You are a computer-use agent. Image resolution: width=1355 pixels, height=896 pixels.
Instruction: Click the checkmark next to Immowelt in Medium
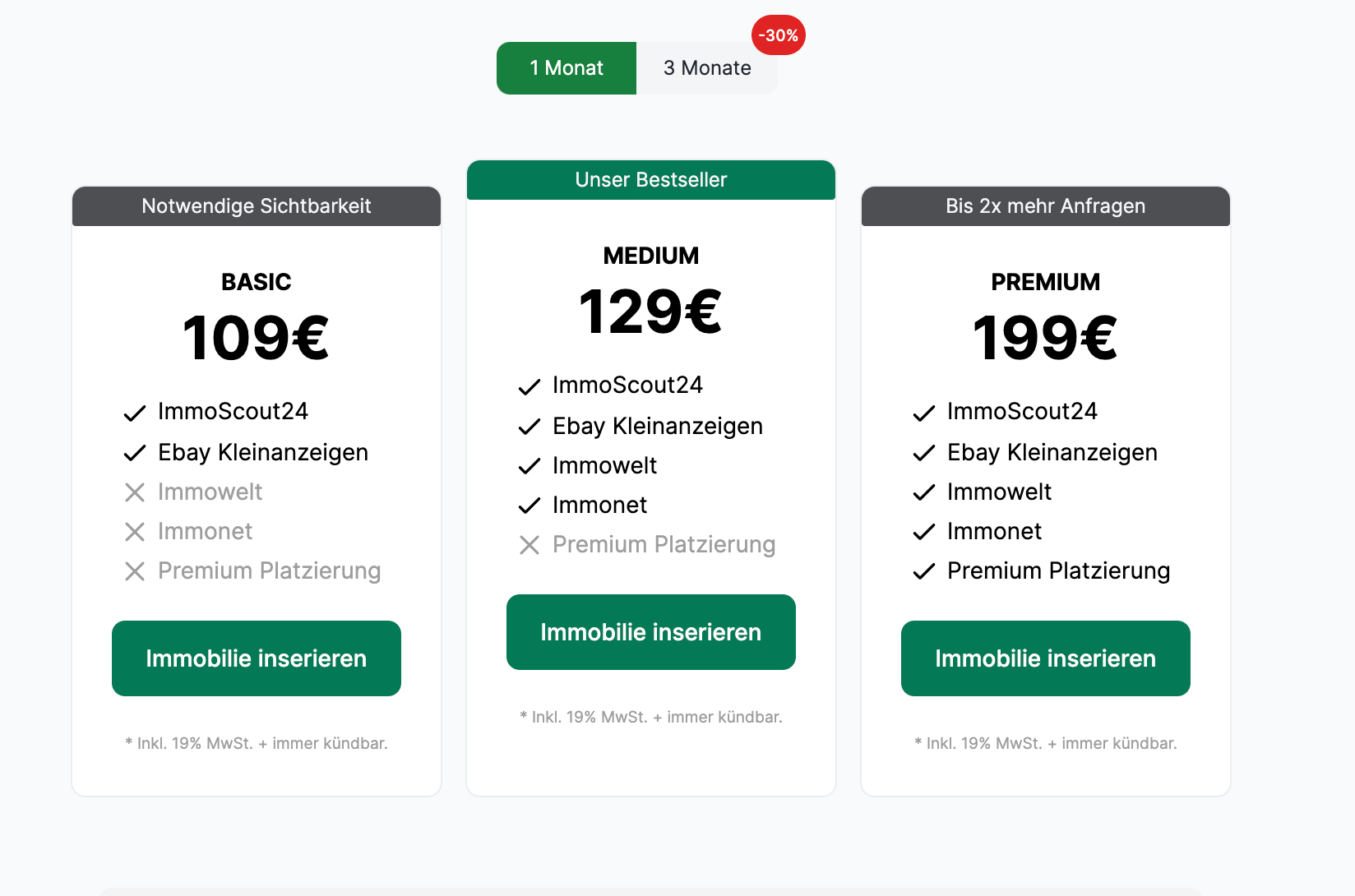[530, 466]
